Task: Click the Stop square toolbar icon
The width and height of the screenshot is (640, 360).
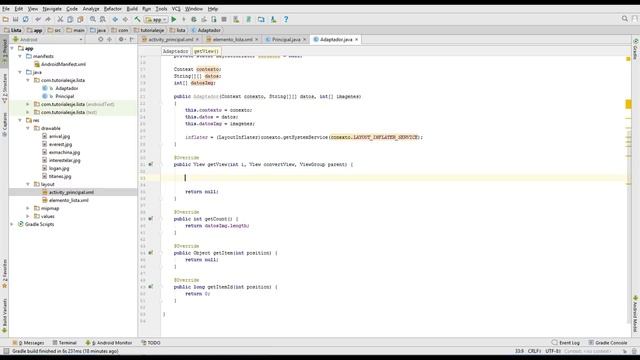Action: [224, 19]
